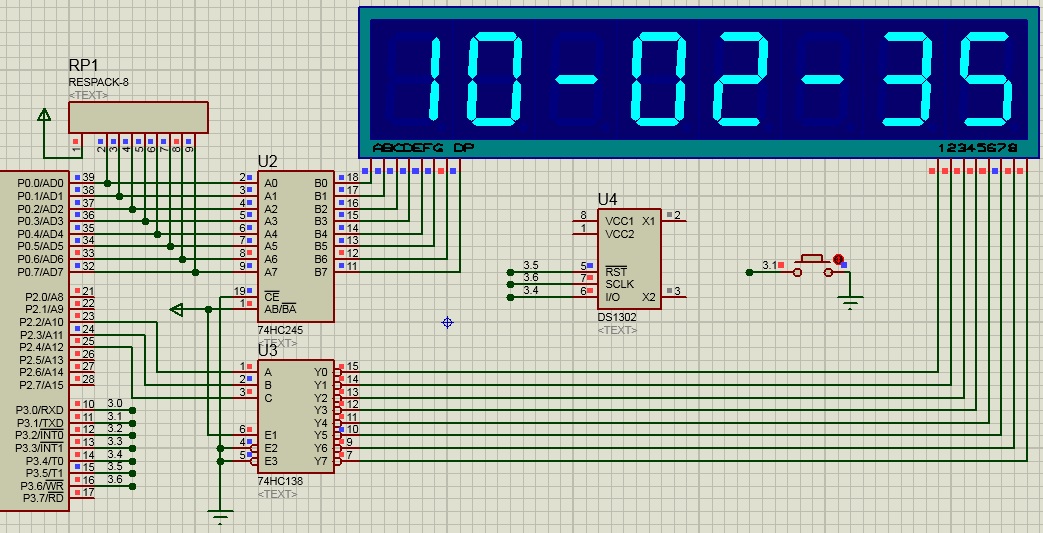This screenshot has width=1043, height=533.
Task: Select the 74HC245 part name text
Action: pos(281,330)
